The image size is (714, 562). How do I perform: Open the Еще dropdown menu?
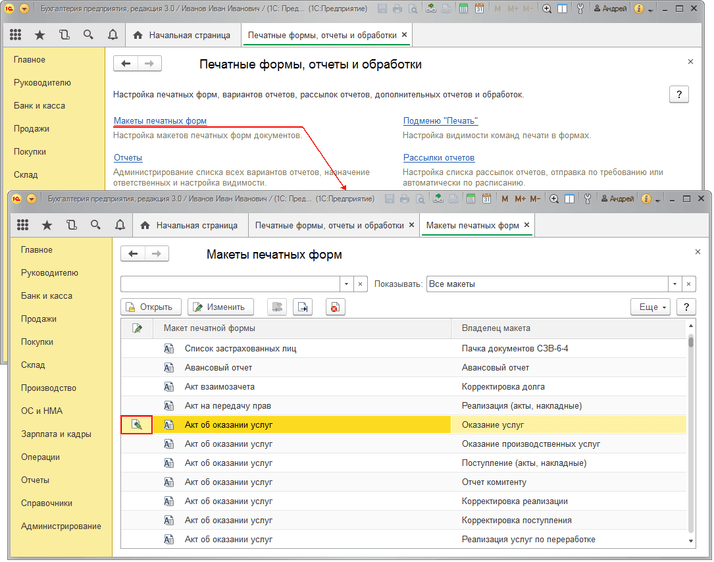pos(649,307)
